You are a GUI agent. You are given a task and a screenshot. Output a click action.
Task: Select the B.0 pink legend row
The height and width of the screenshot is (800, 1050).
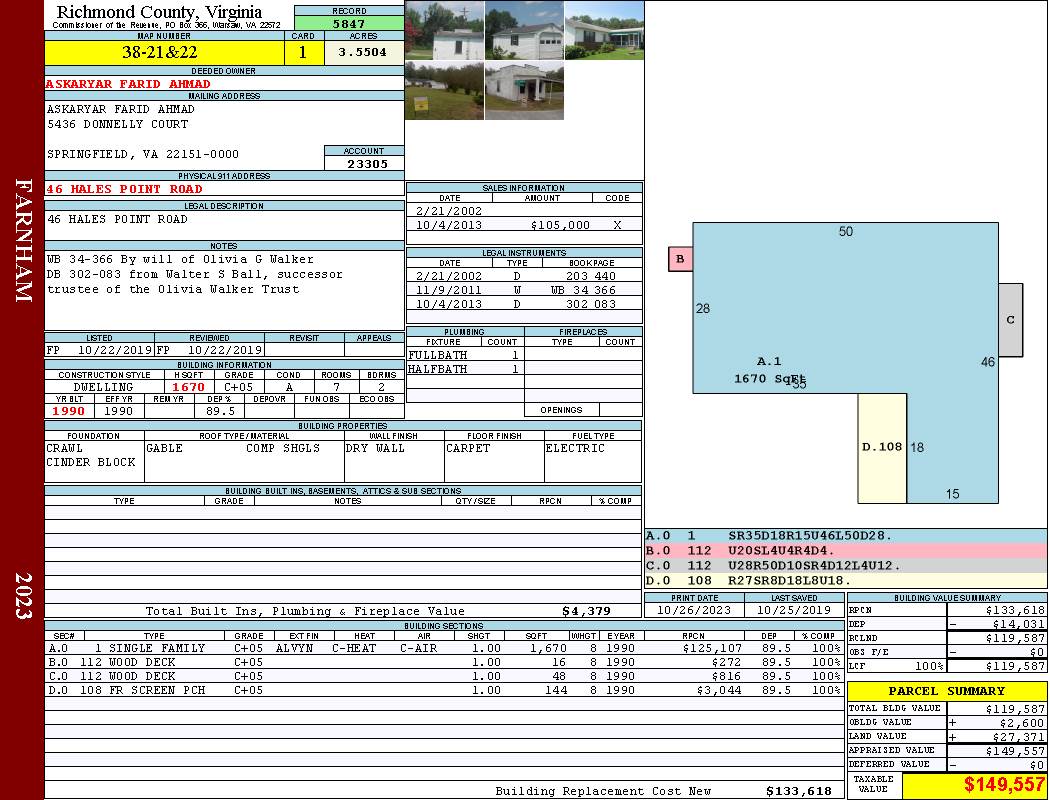pos(845,551)
